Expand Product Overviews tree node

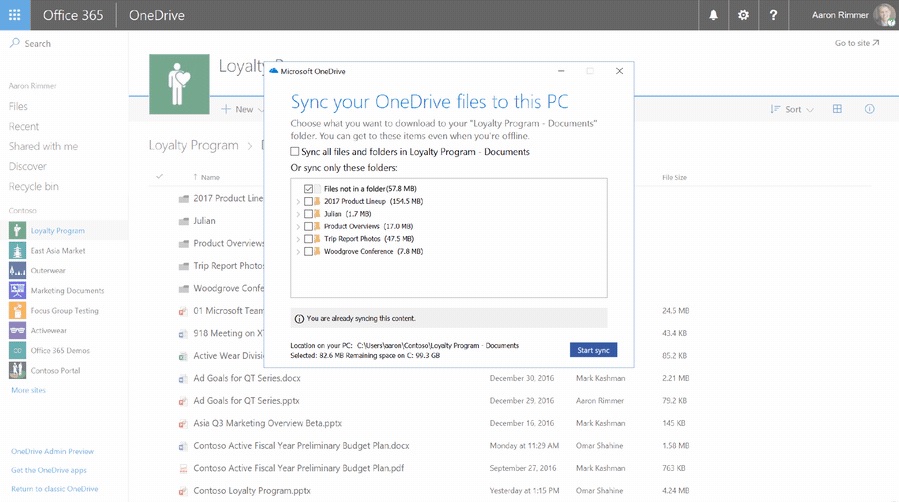298,227
